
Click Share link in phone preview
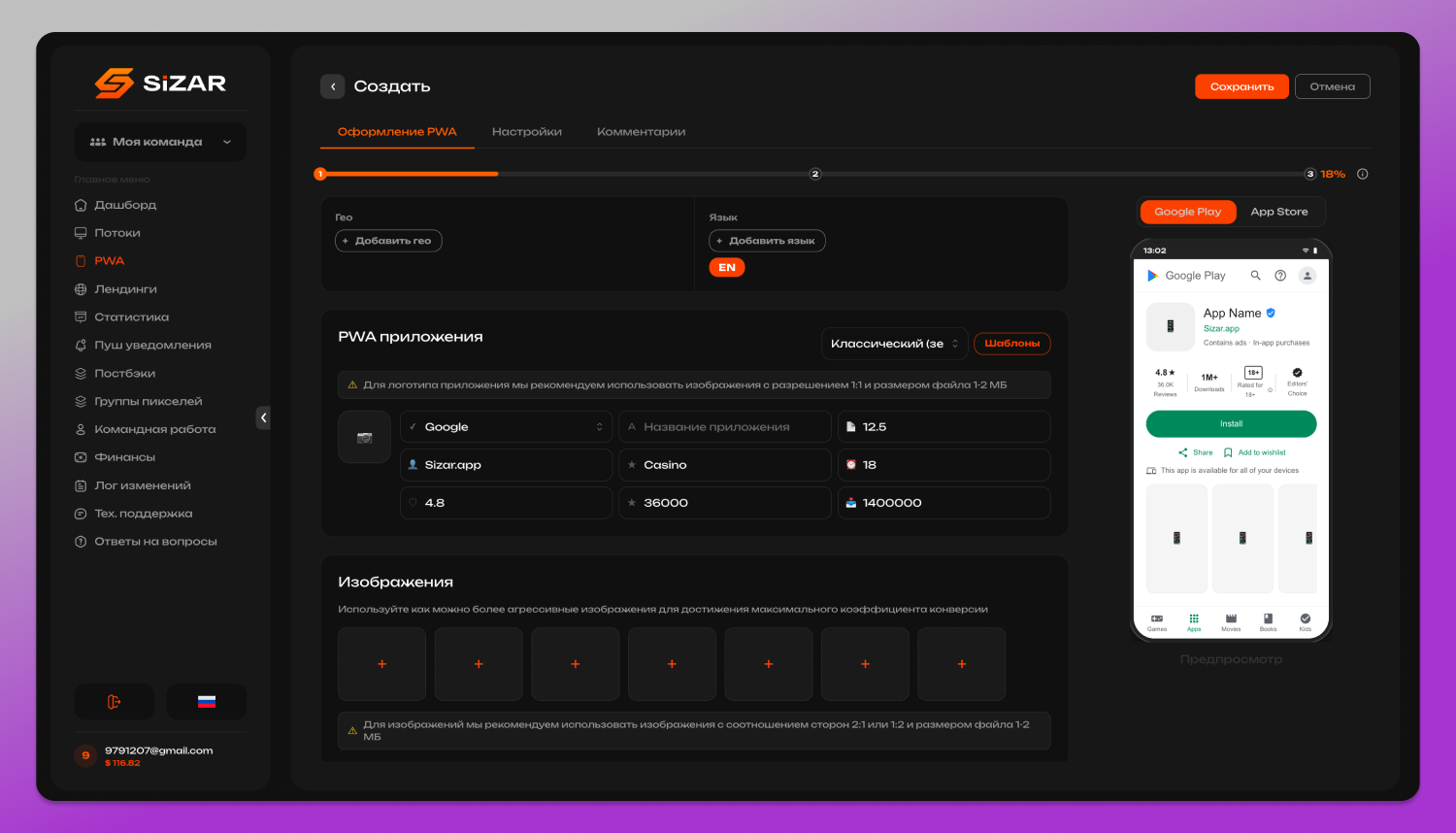coord(1196,452)
